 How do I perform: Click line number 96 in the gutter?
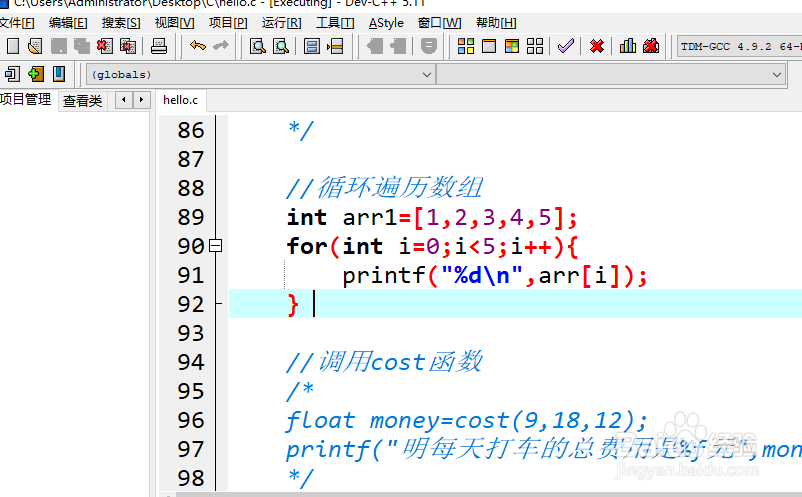(x=191, y=420)
